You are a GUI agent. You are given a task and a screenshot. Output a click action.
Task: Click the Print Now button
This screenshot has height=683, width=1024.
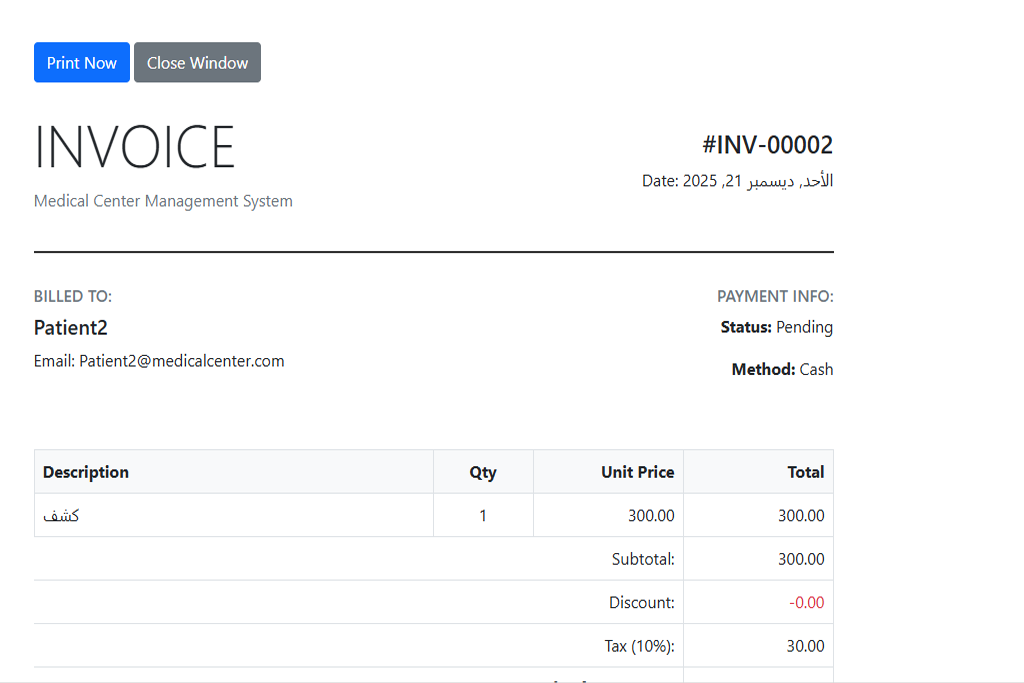82,62
